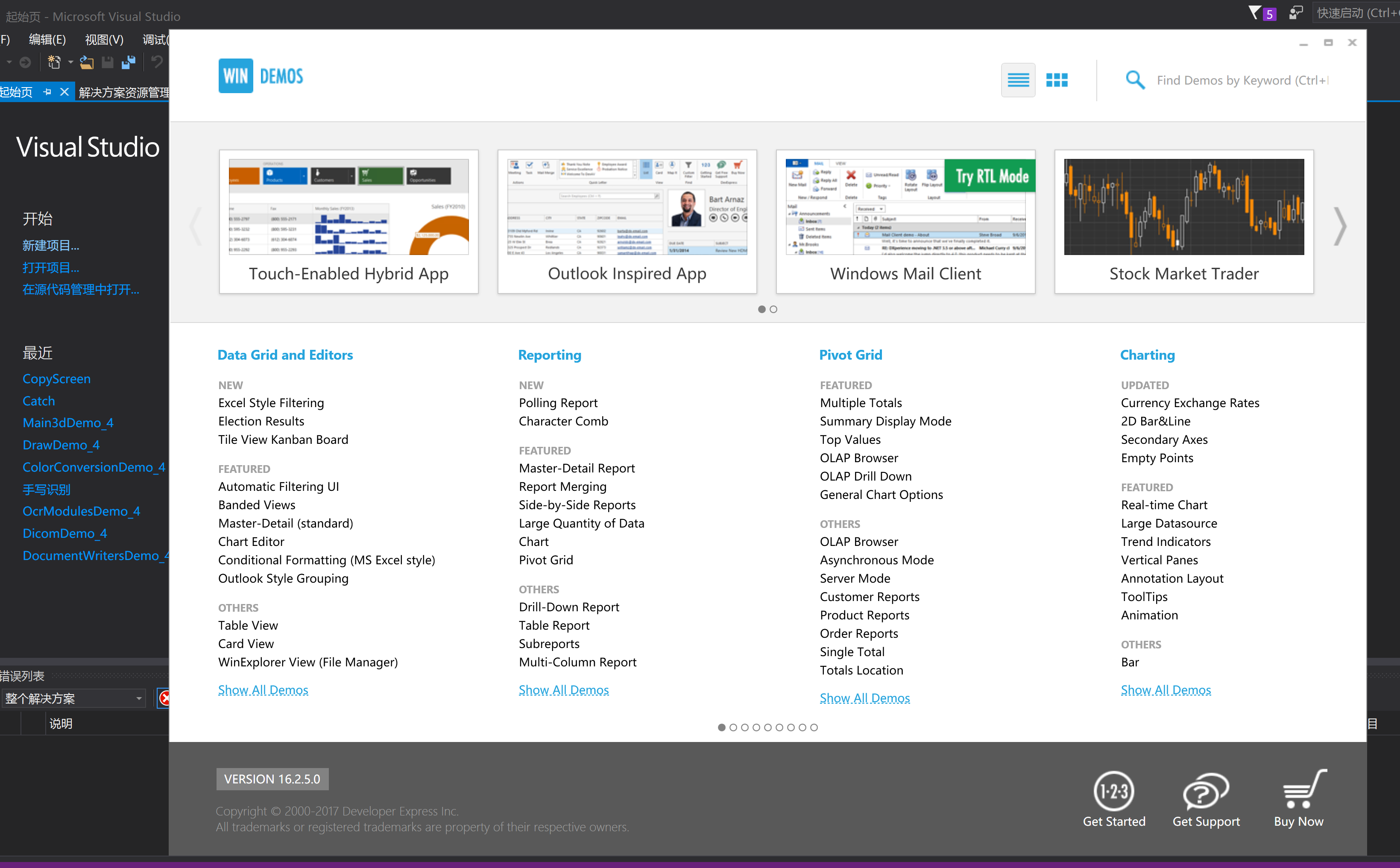Open Charting category heading

click(x=1148, y=355)
